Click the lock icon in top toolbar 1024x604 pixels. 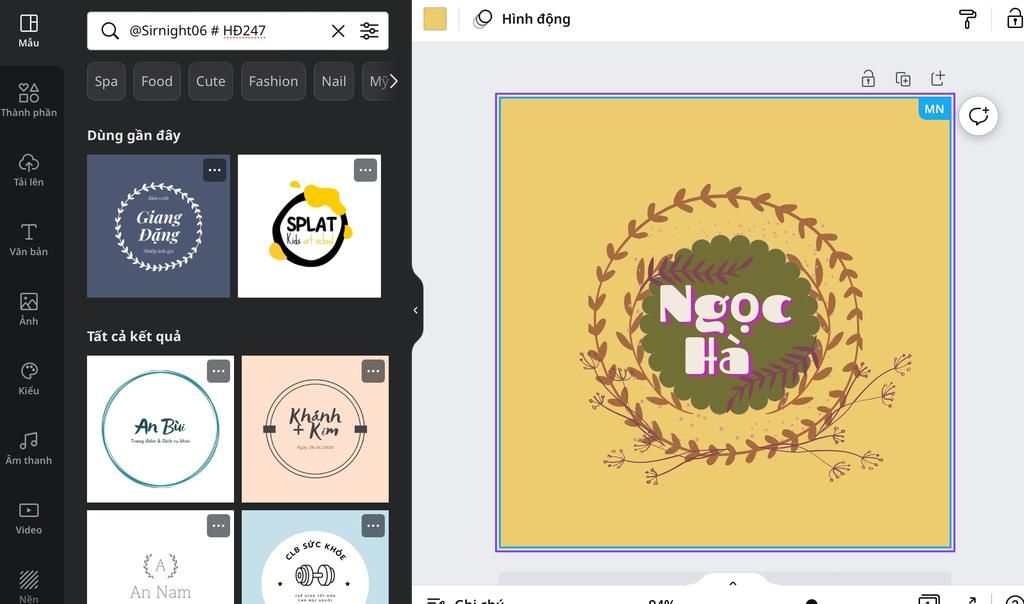tap(1014, 19)
